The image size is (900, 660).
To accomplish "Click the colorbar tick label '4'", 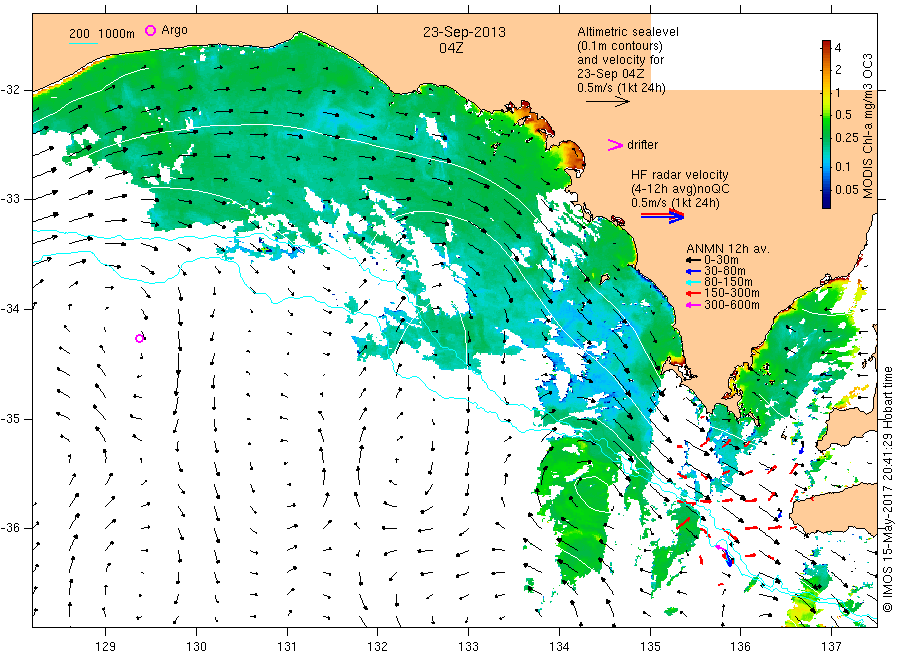I will (838, 48).
